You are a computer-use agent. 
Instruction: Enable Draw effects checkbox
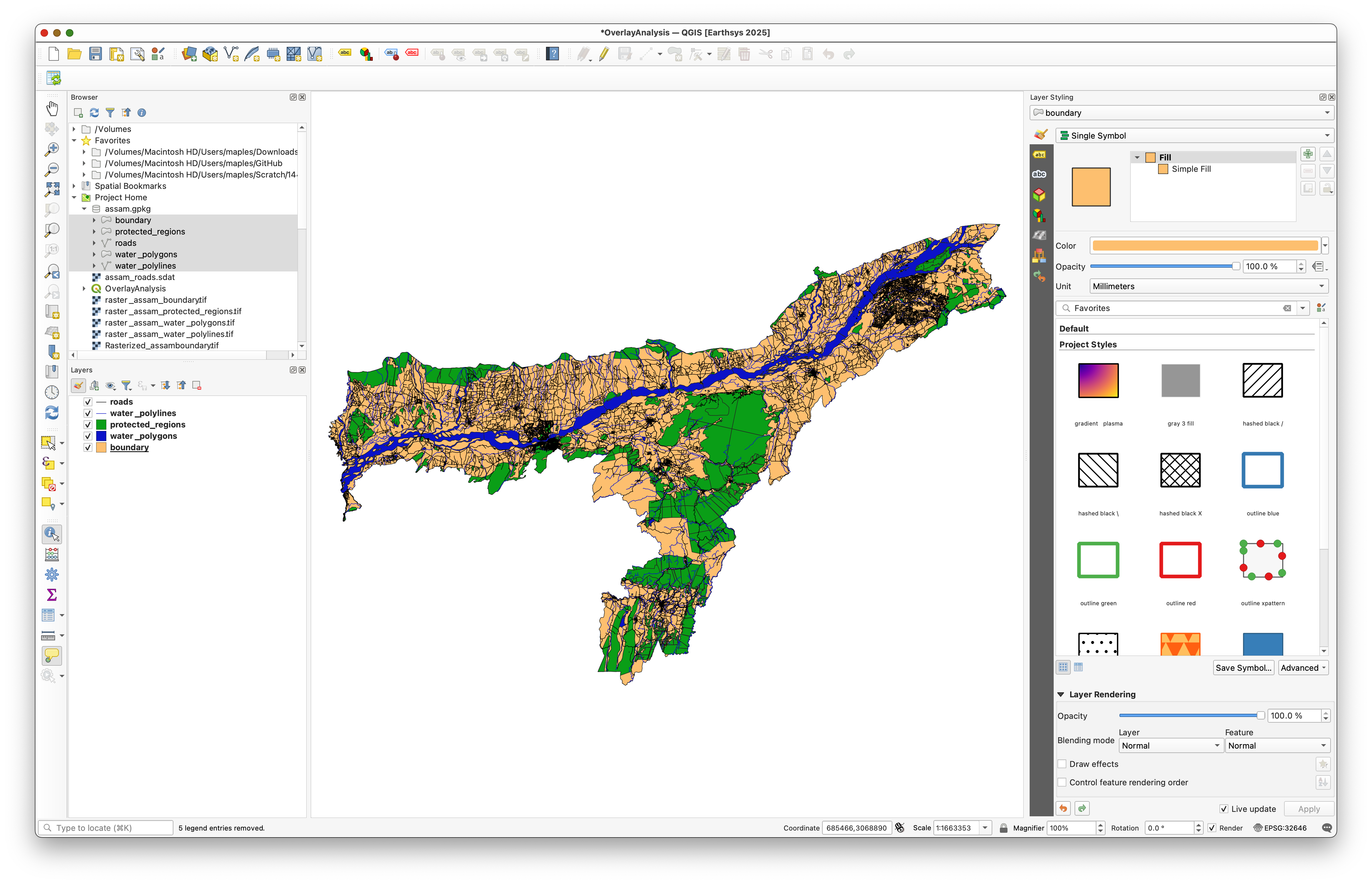1062,764
